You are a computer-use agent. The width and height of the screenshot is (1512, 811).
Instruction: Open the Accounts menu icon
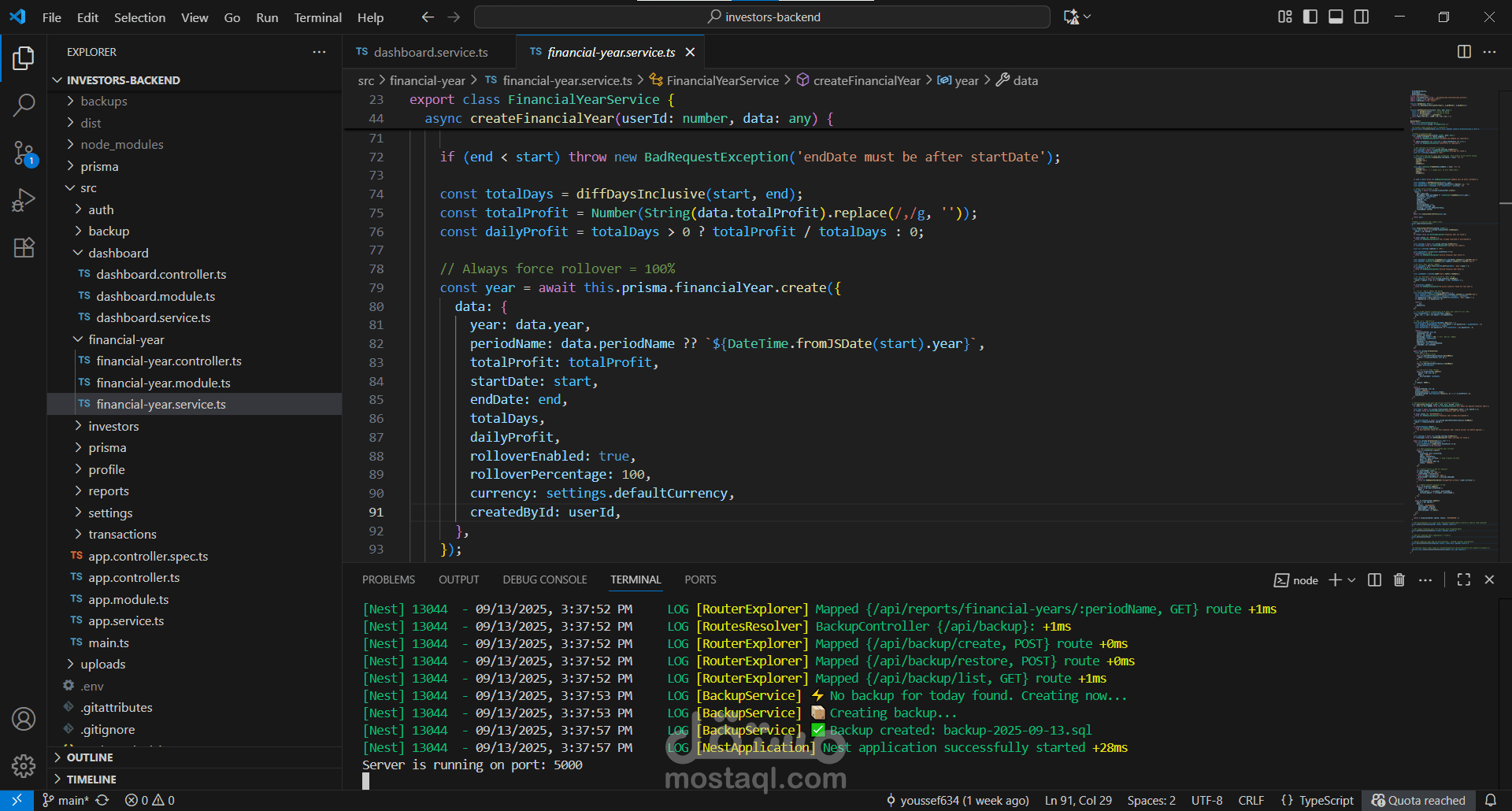(24, 719)
